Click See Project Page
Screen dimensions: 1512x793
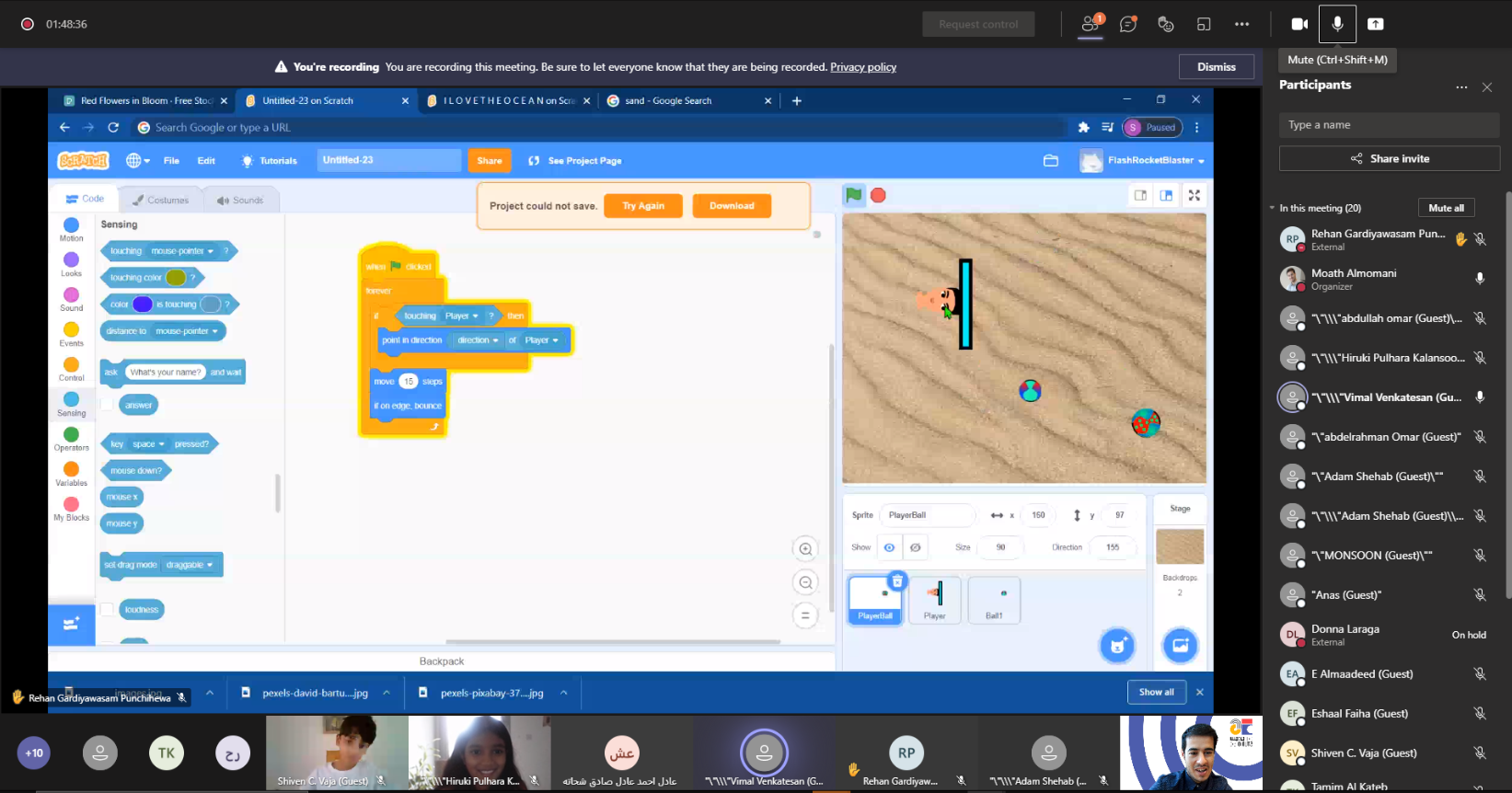click(575, 160)
